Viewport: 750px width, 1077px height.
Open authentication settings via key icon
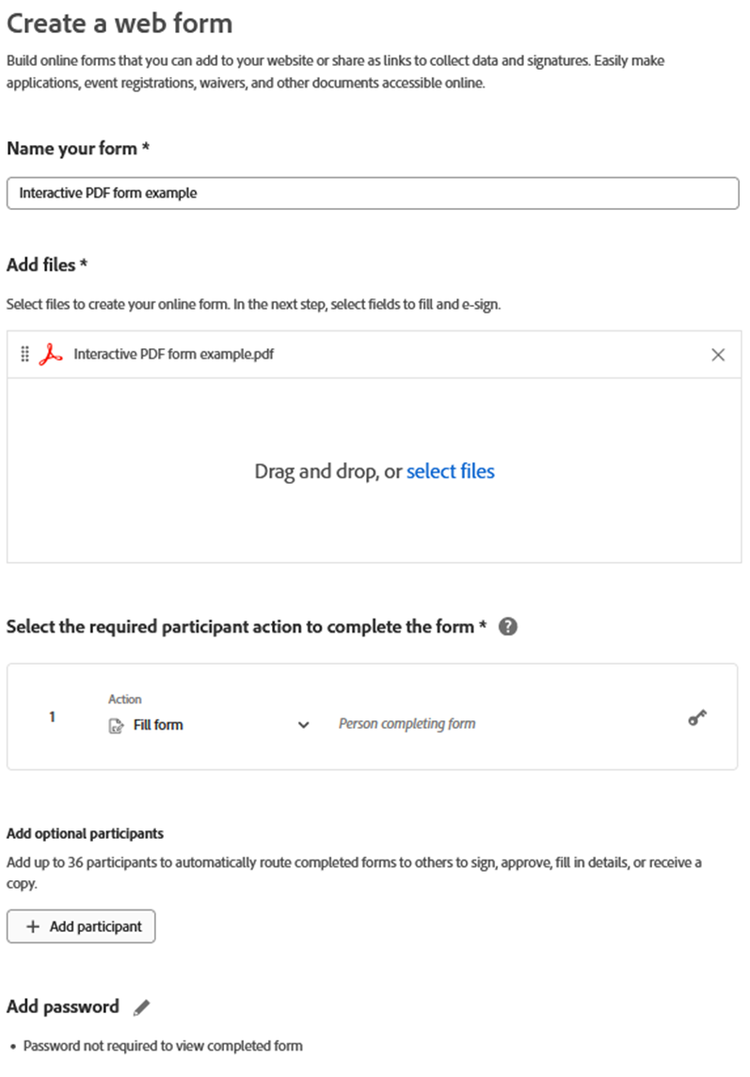697,719
